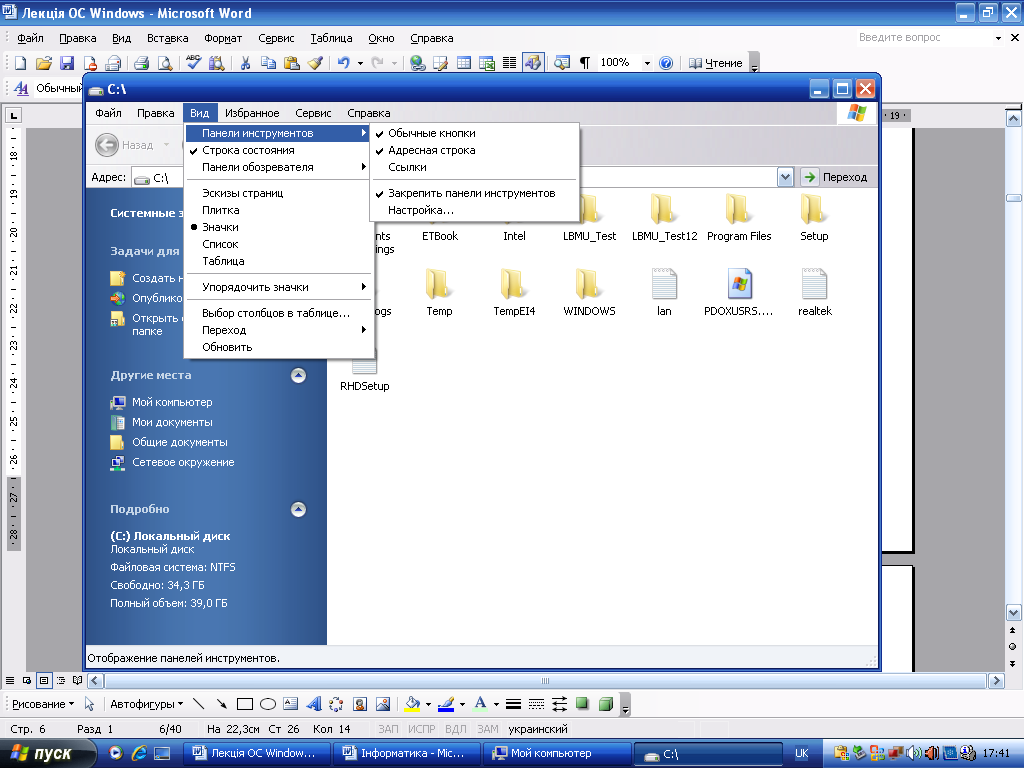
Task: Click the Undo arrow in Word toolbar
Action: (x=344, y=63)
